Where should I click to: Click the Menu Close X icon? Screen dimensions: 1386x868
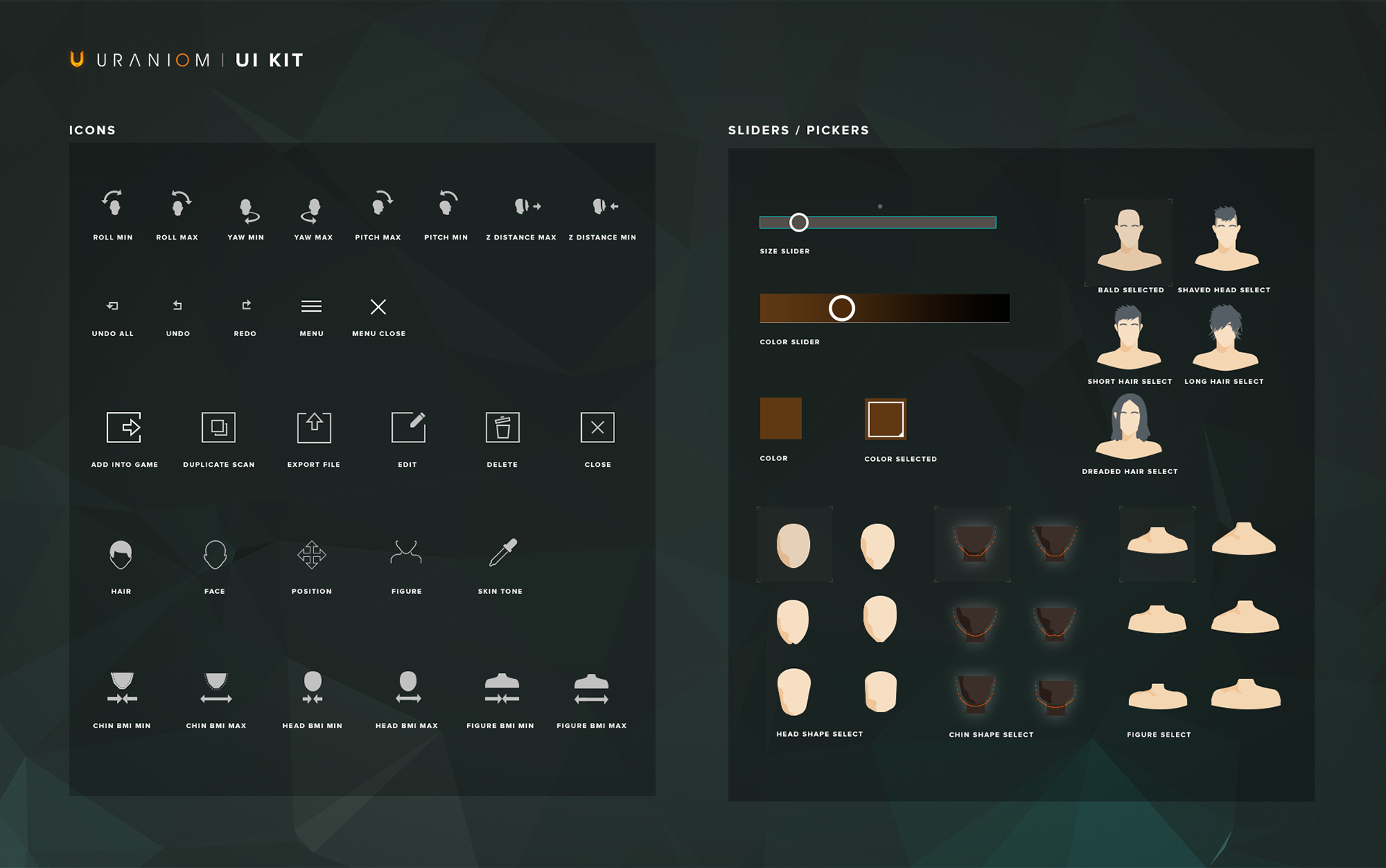(x=378, y=307)
